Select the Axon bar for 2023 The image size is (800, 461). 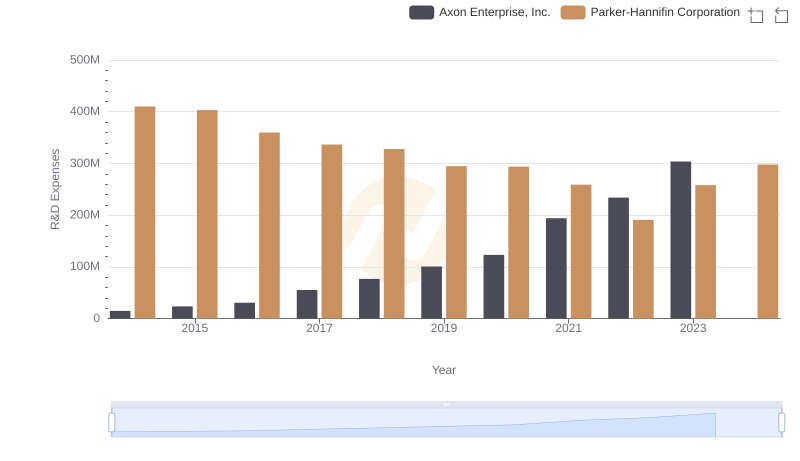pos(681,240)
